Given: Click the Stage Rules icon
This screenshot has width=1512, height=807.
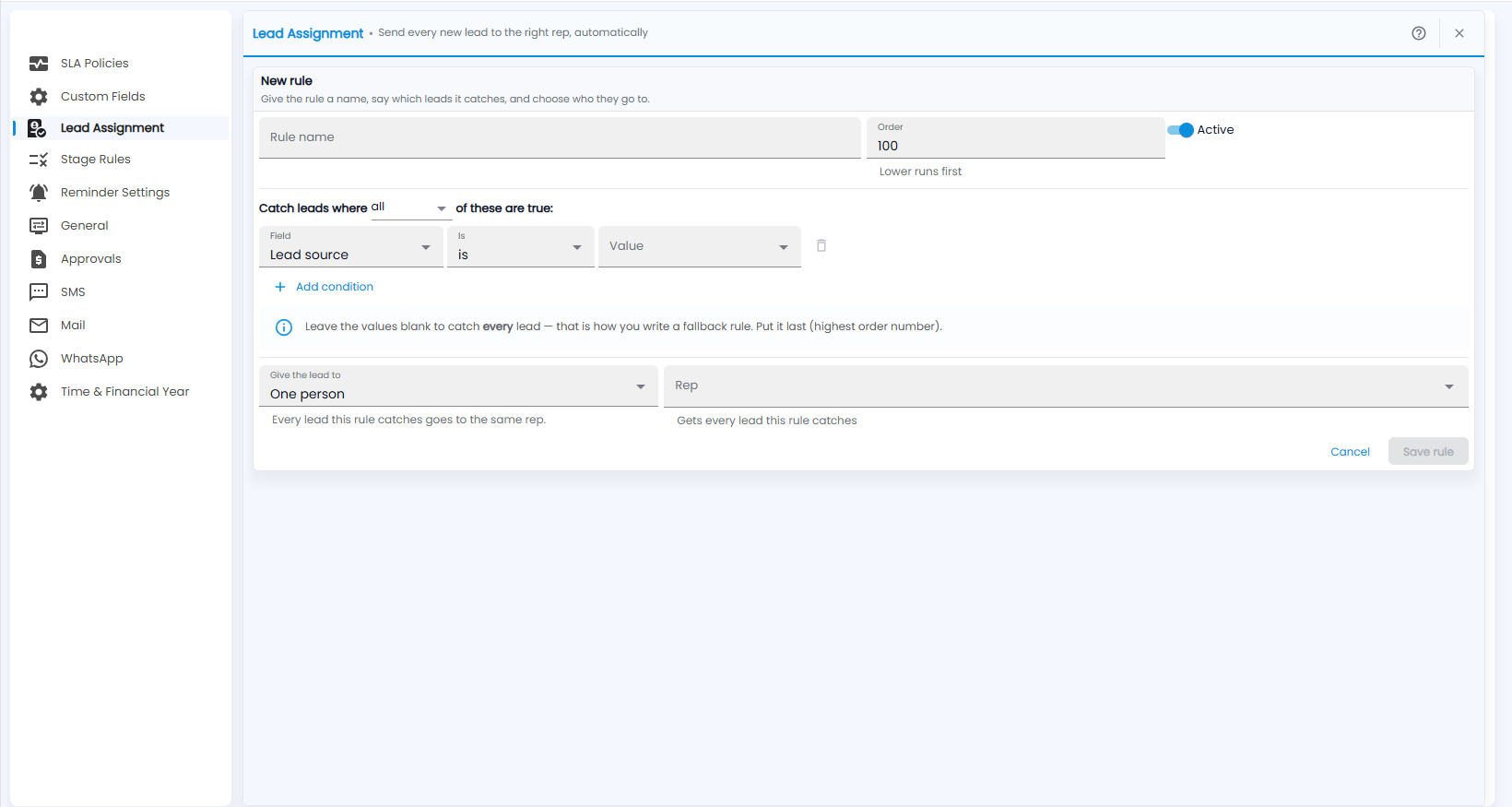Looking at the screenshot, I should click(39, 160).
